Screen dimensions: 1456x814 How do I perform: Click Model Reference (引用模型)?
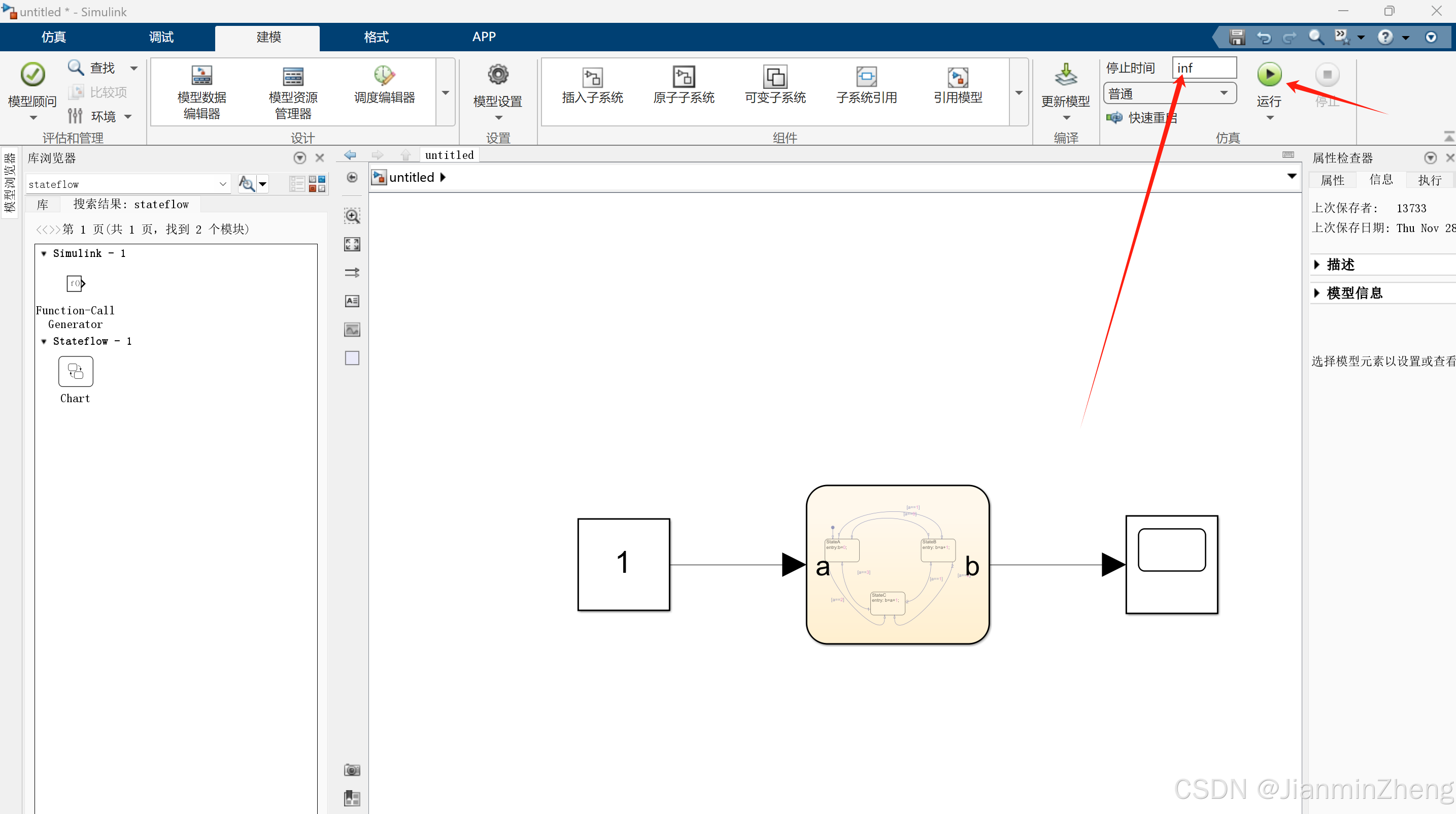958,85
